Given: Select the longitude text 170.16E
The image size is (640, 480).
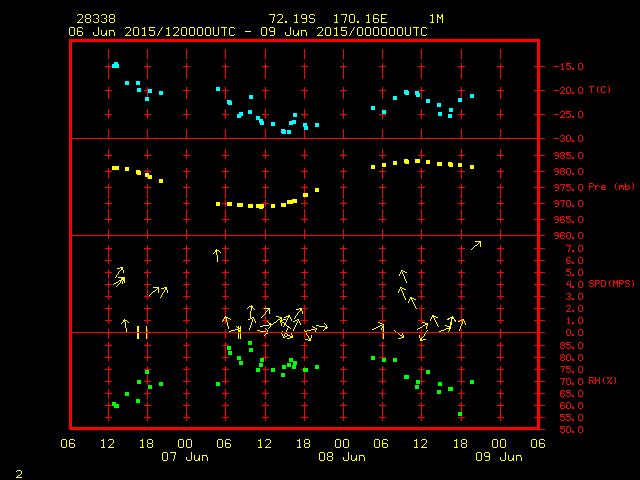Looking at the screenshot, I should 360,19.
